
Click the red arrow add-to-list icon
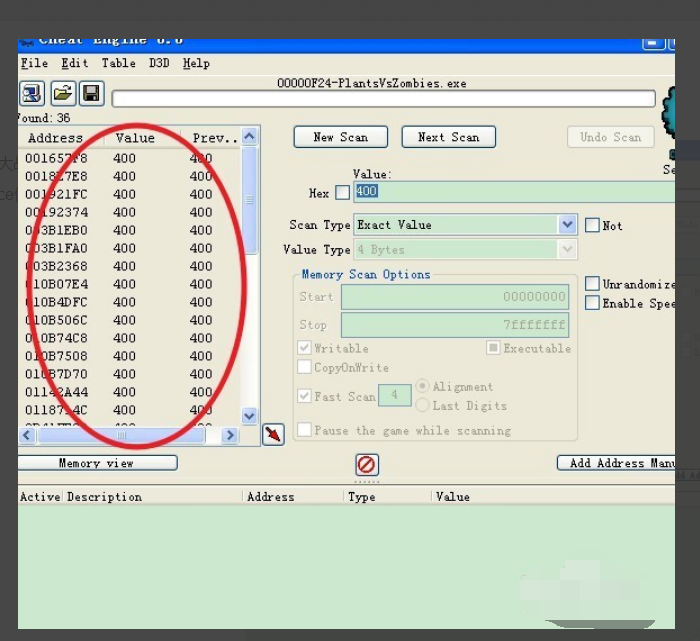pyautogui.click(x=273, y=434)
